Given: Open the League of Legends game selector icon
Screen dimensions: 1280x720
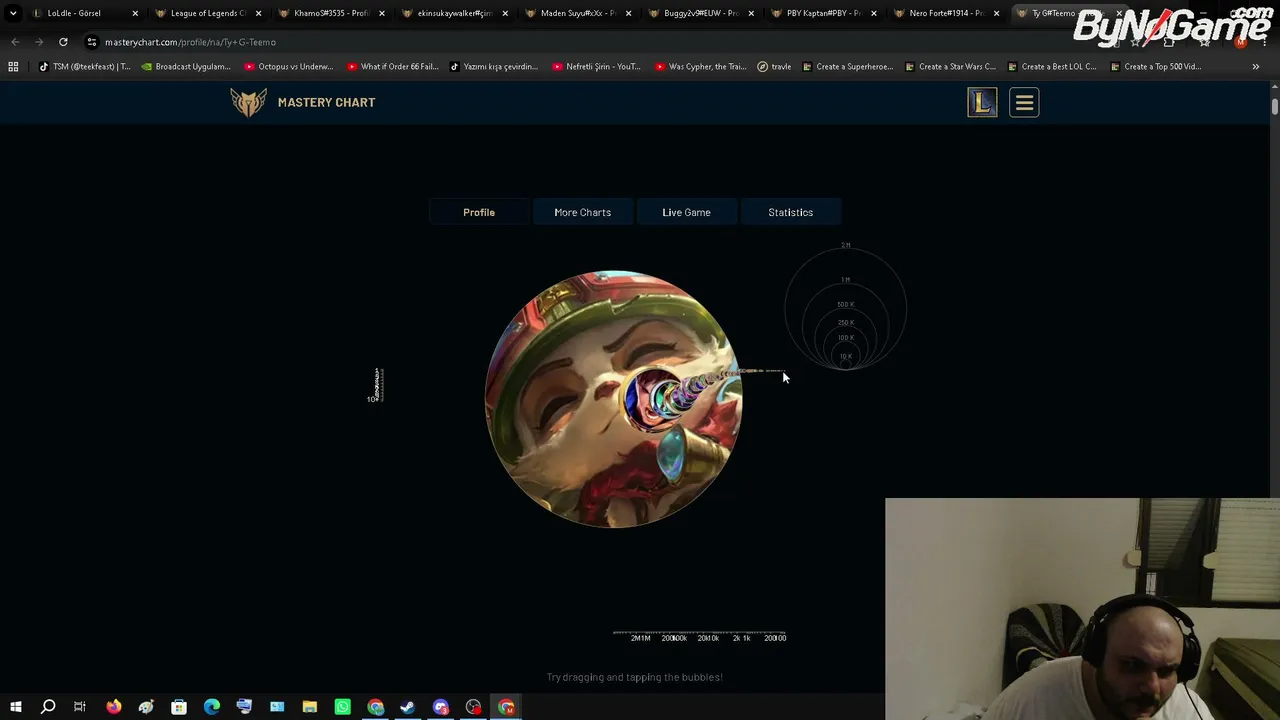Looking at the screenshot, I should [x=982, y=102].
